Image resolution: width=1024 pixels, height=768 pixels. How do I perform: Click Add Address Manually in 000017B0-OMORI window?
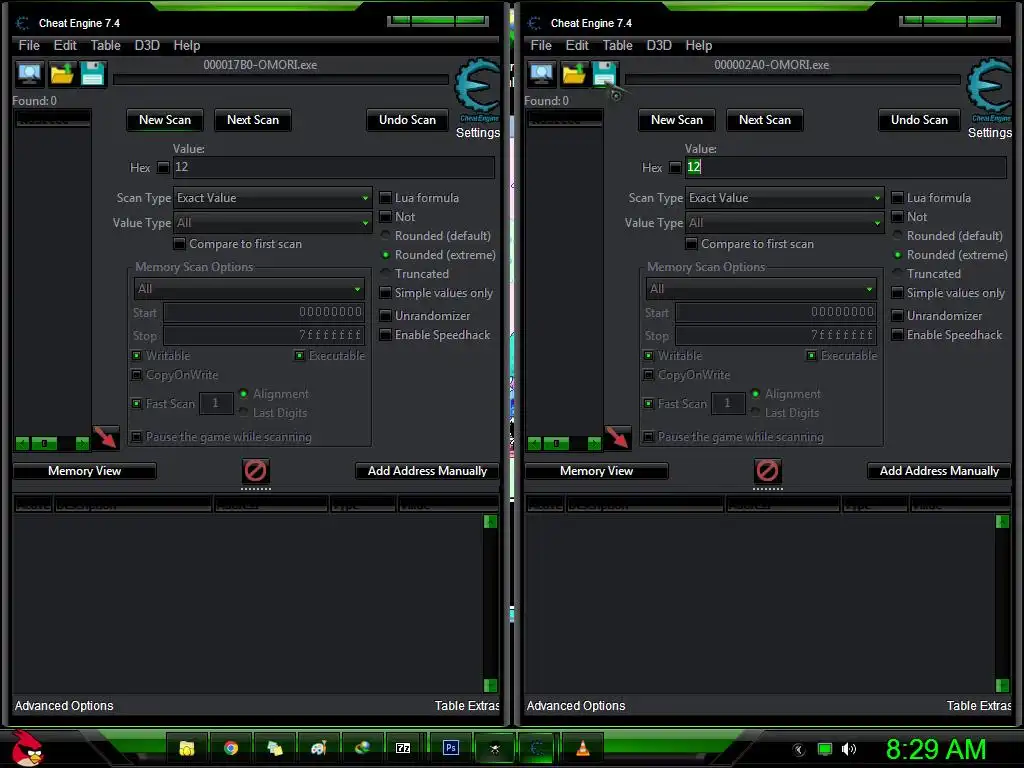(427, 471)
